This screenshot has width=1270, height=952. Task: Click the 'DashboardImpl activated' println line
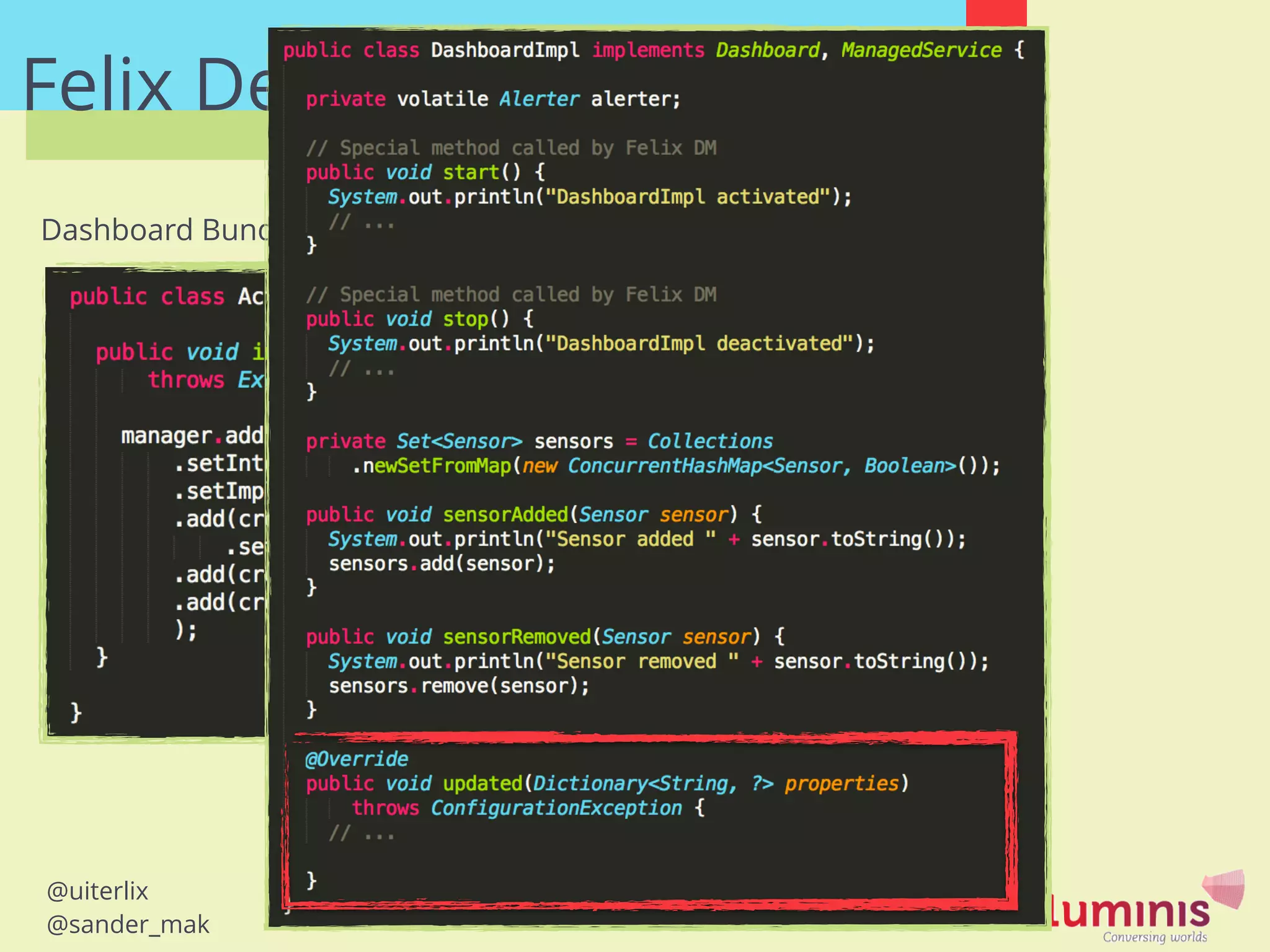point(590,197)
